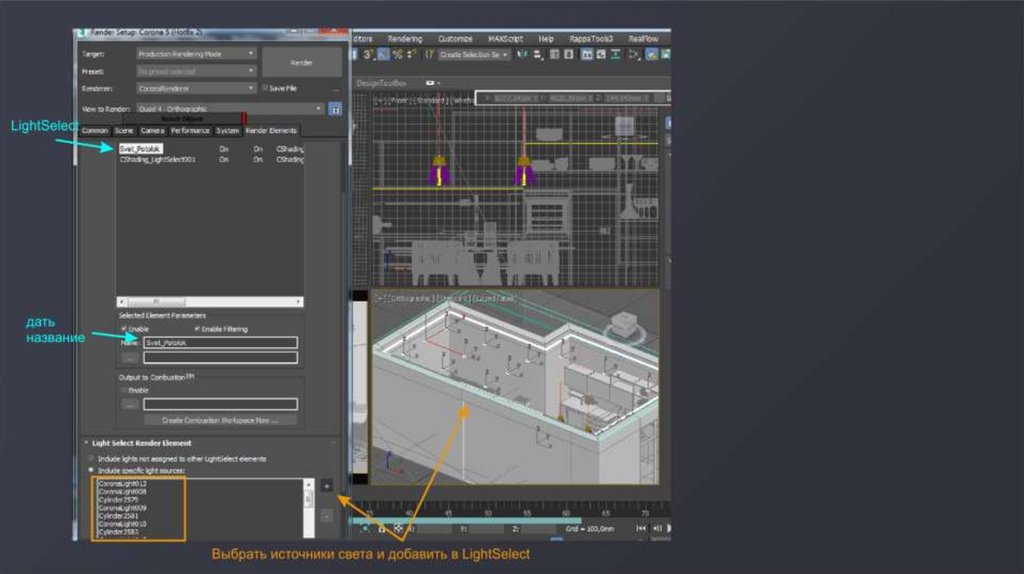Click the 3D Snaps toggle icon
This screenshot has width=1024, height=574.
tap(368, 55)
